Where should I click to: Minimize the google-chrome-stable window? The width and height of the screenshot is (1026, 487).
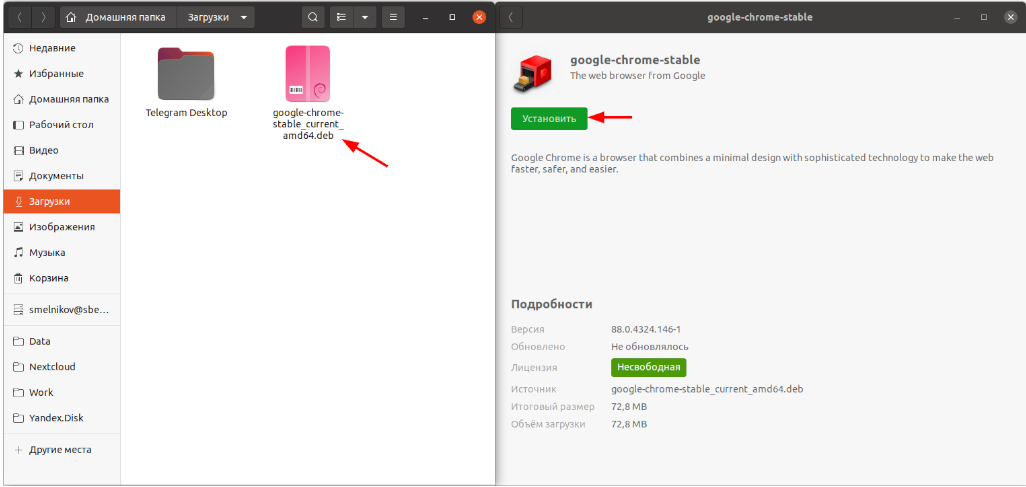(x=957, y=18)
